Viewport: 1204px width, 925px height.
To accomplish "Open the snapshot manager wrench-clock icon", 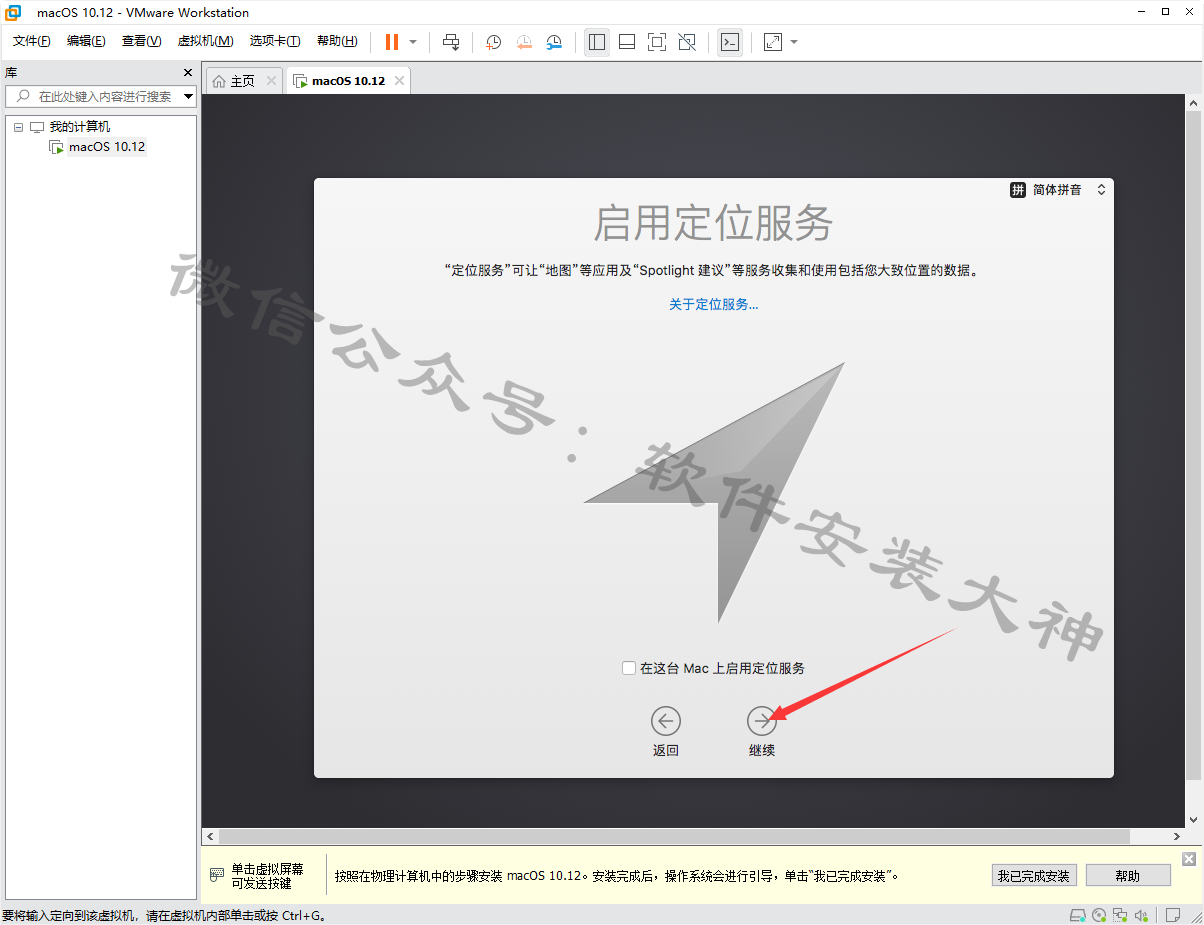I will pos(554,42).
